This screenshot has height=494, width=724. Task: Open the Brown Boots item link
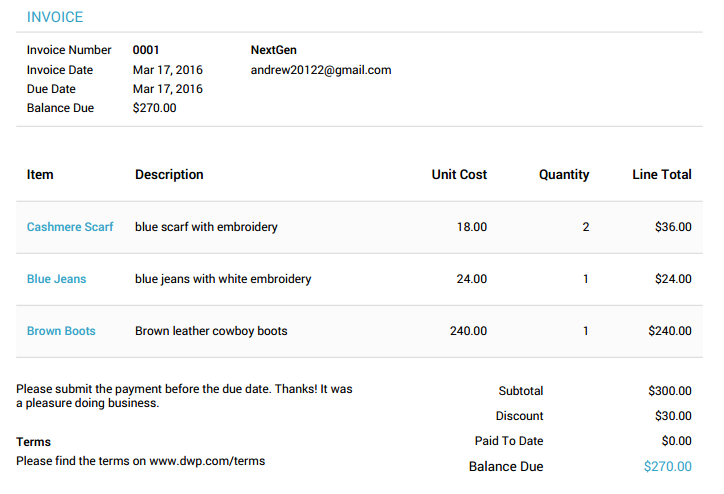pyautogui.click(x=61, y=331)
